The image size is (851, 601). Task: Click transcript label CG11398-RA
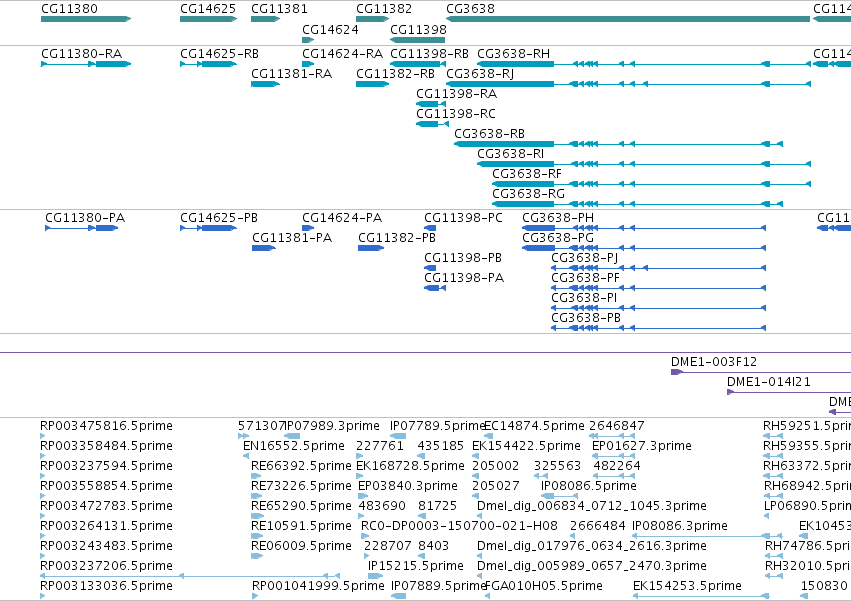(456, 94)
